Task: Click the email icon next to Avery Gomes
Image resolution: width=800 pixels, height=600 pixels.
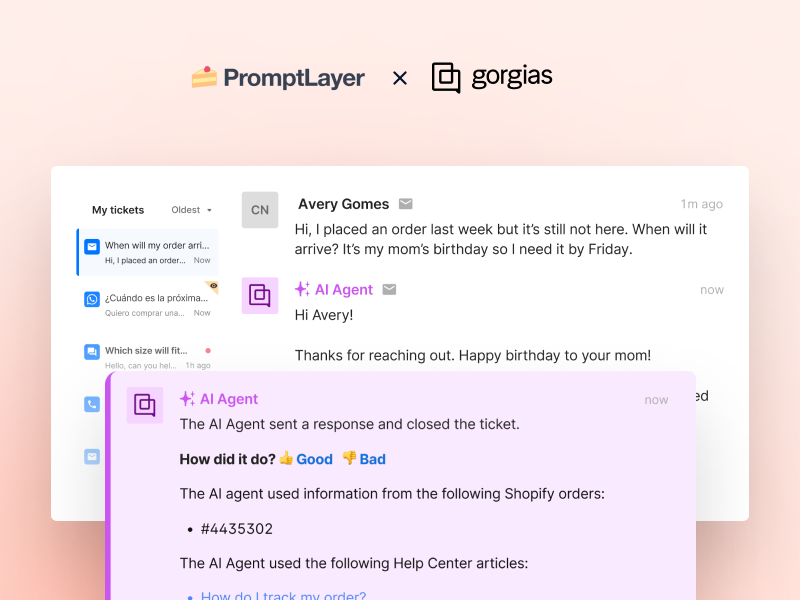Action: [x=406, y=204]
